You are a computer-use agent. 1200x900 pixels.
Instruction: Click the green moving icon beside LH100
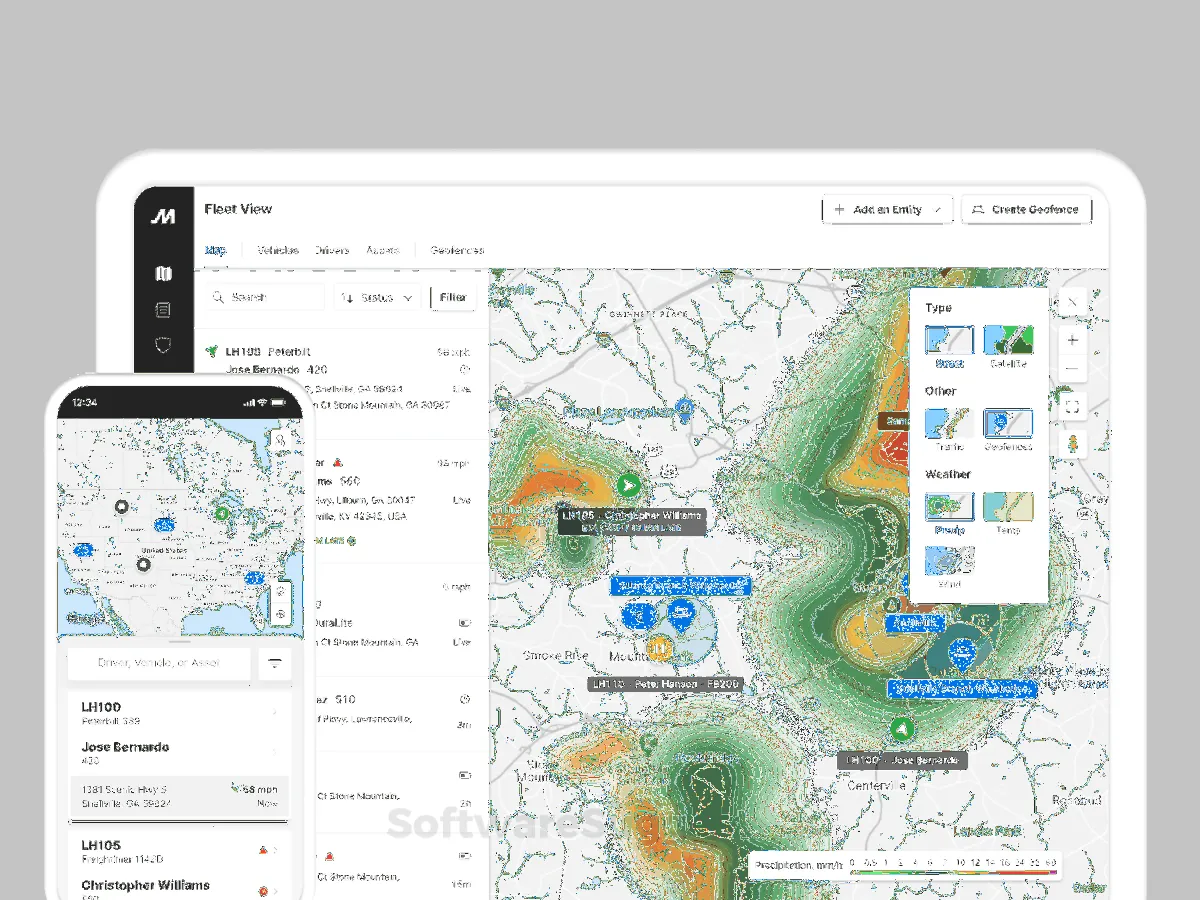[212, 352]
